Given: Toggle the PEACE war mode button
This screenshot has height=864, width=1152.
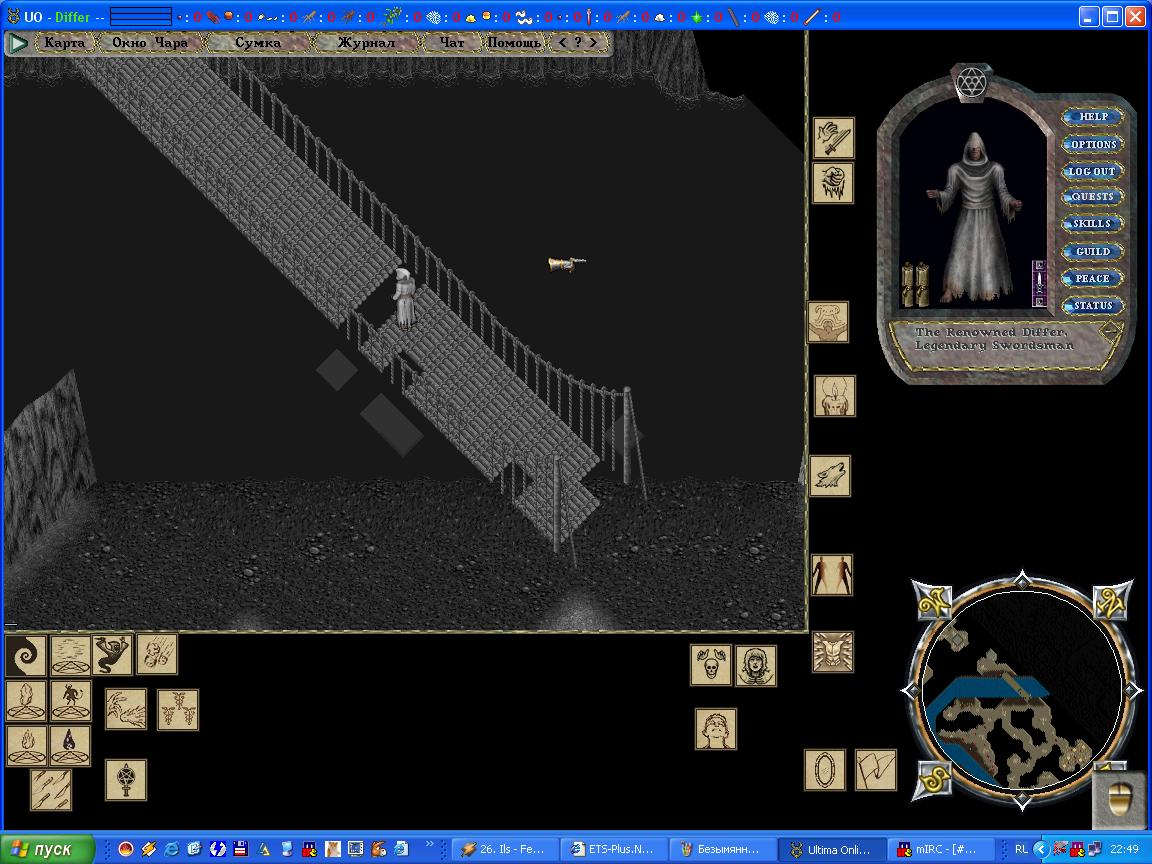Looking at the screenshot, I should click(1092, 279).
